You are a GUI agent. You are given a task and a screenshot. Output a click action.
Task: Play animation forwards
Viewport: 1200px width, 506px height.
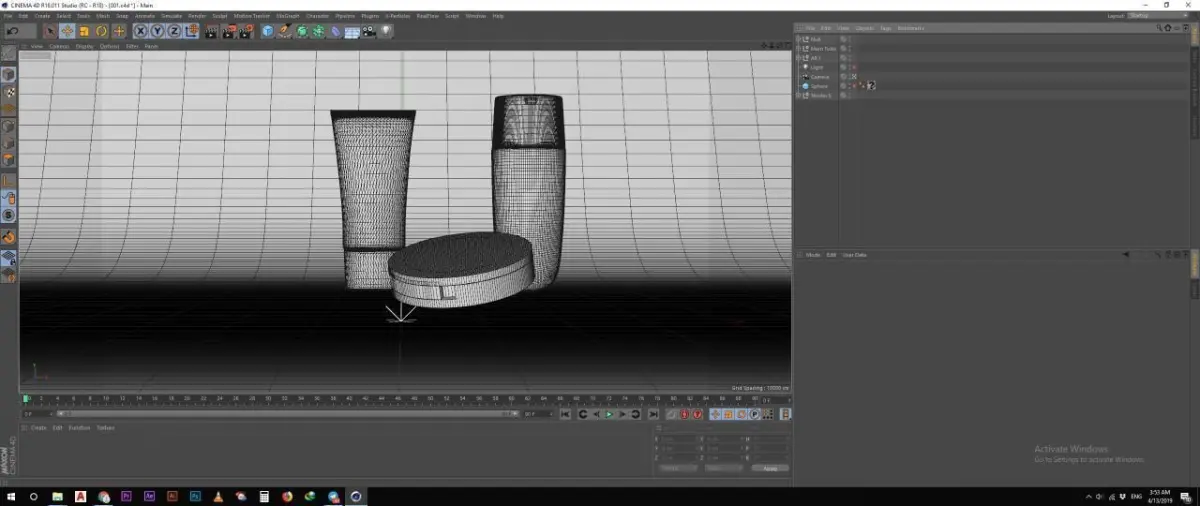coord(609,414)
